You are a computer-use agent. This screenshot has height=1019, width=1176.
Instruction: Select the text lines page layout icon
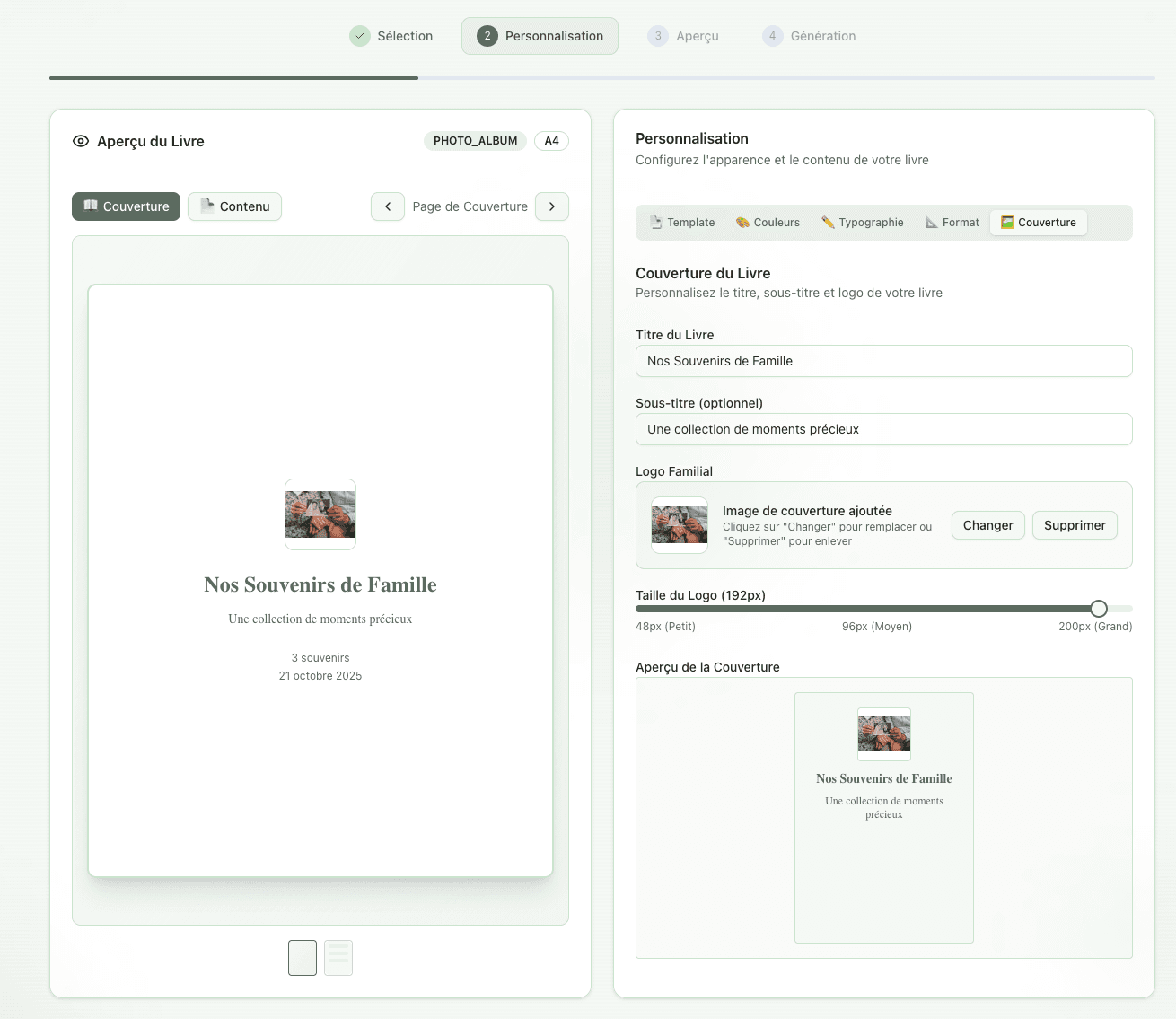pyautogui.click(x=338, y=958)
